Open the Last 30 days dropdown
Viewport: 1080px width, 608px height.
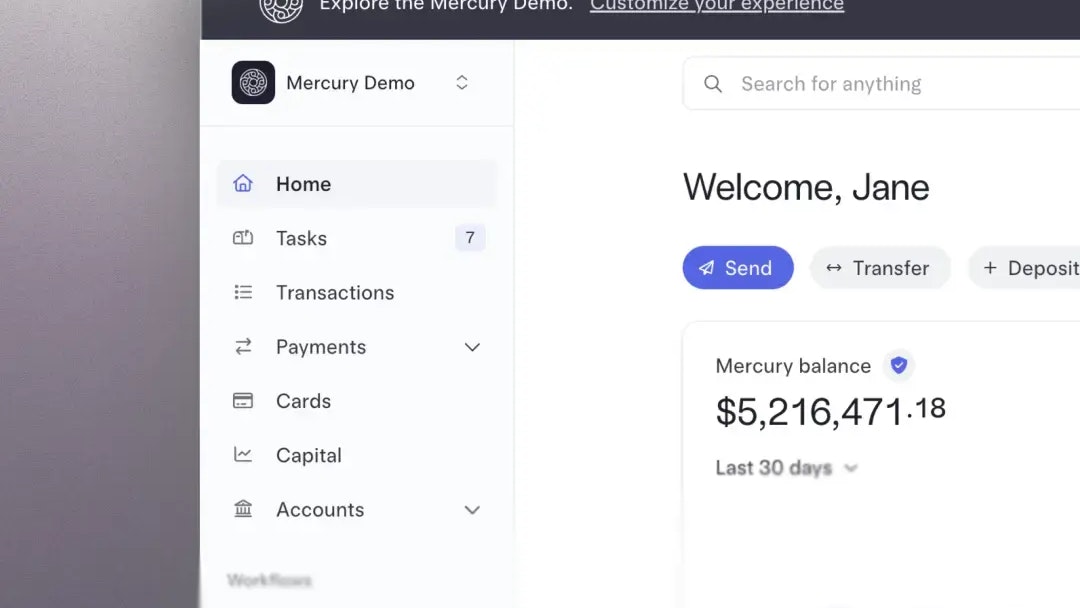788,467
